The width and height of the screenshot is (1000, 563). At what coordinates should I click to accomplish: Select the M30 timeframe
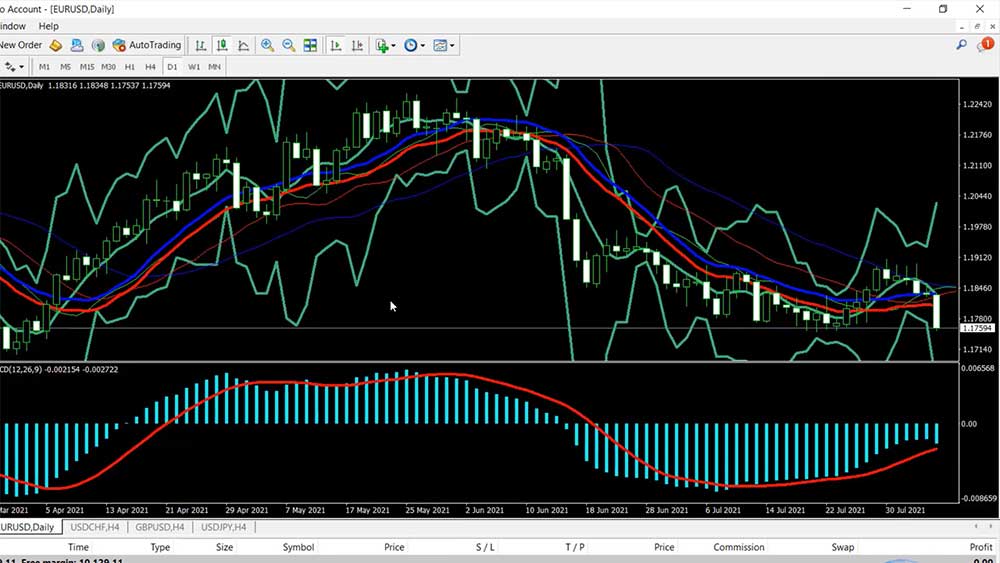pyautogui.click(x=108, y=66)
